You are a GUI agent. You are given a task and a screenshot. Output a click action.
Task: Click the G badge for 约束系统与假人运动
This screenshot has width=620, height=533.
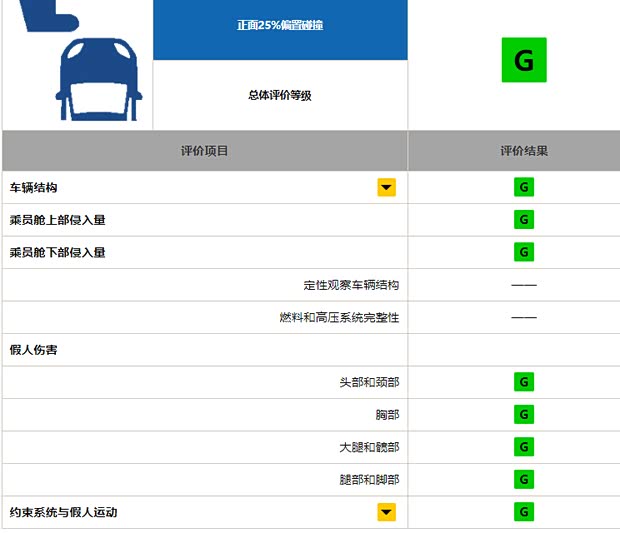coord(523,512)
